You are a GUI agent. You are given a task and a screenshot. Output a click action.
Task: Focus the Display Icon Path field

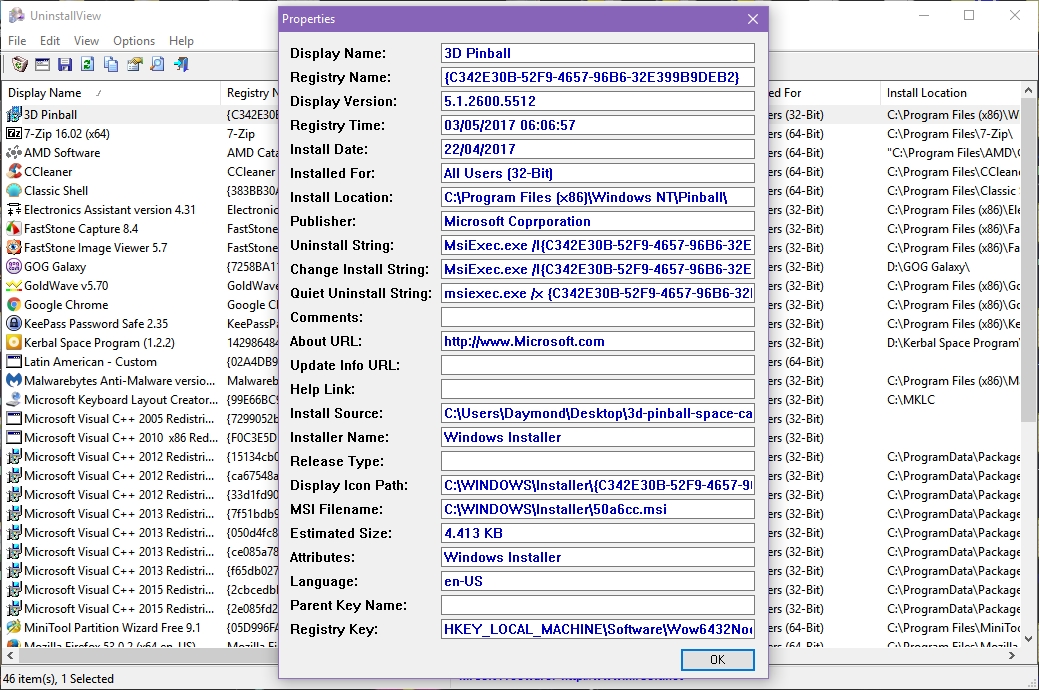(598, 485)
